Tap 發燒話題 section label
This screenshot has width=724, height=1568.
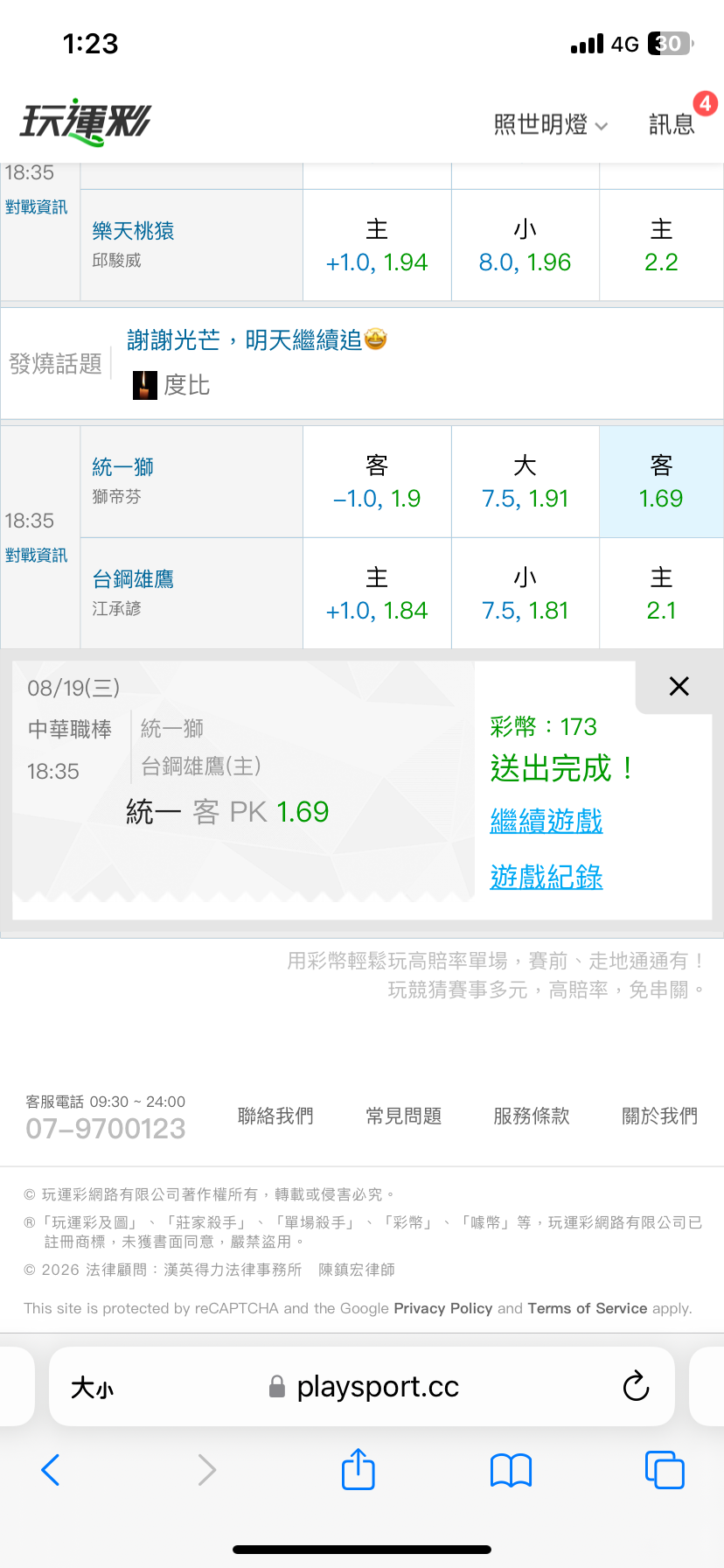[55, 363]
